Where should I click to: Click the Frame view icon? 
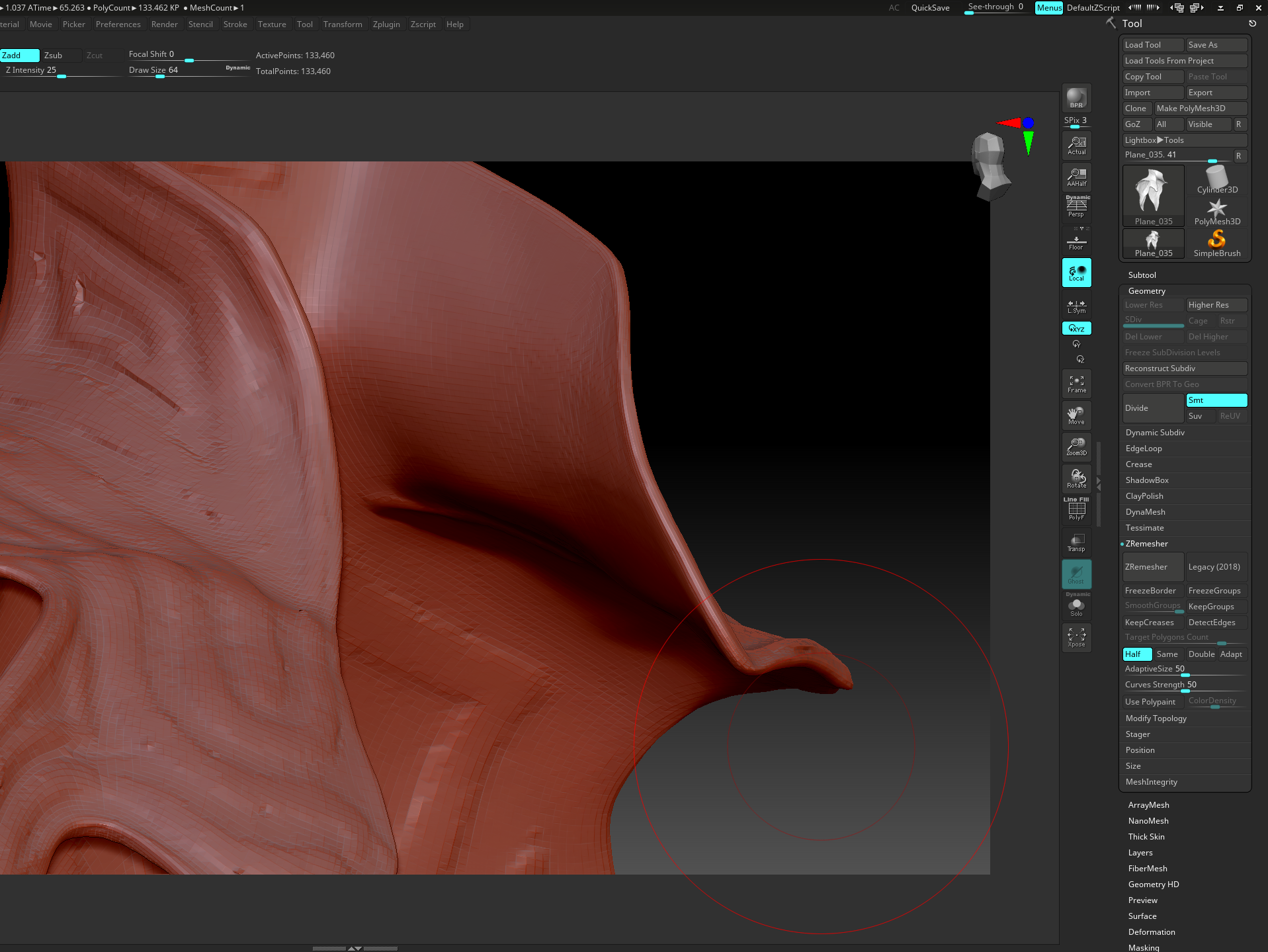point(1076,384)
